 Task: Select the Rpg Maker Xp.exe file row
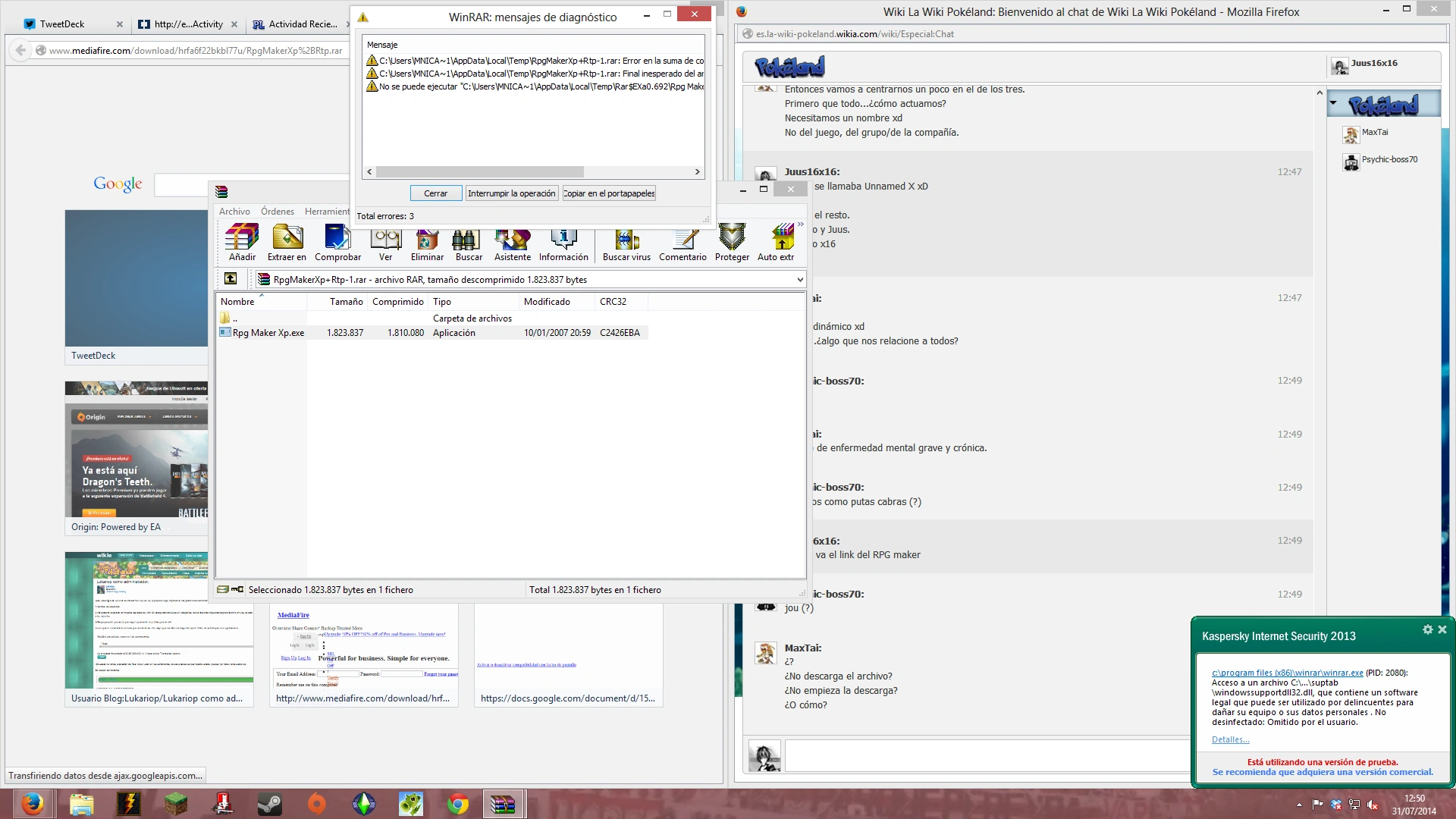pyautogui.click(x=268, y=333)
